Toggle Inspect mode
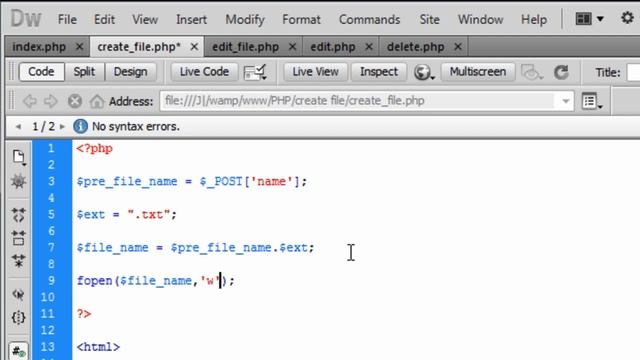 pos(379,72)
